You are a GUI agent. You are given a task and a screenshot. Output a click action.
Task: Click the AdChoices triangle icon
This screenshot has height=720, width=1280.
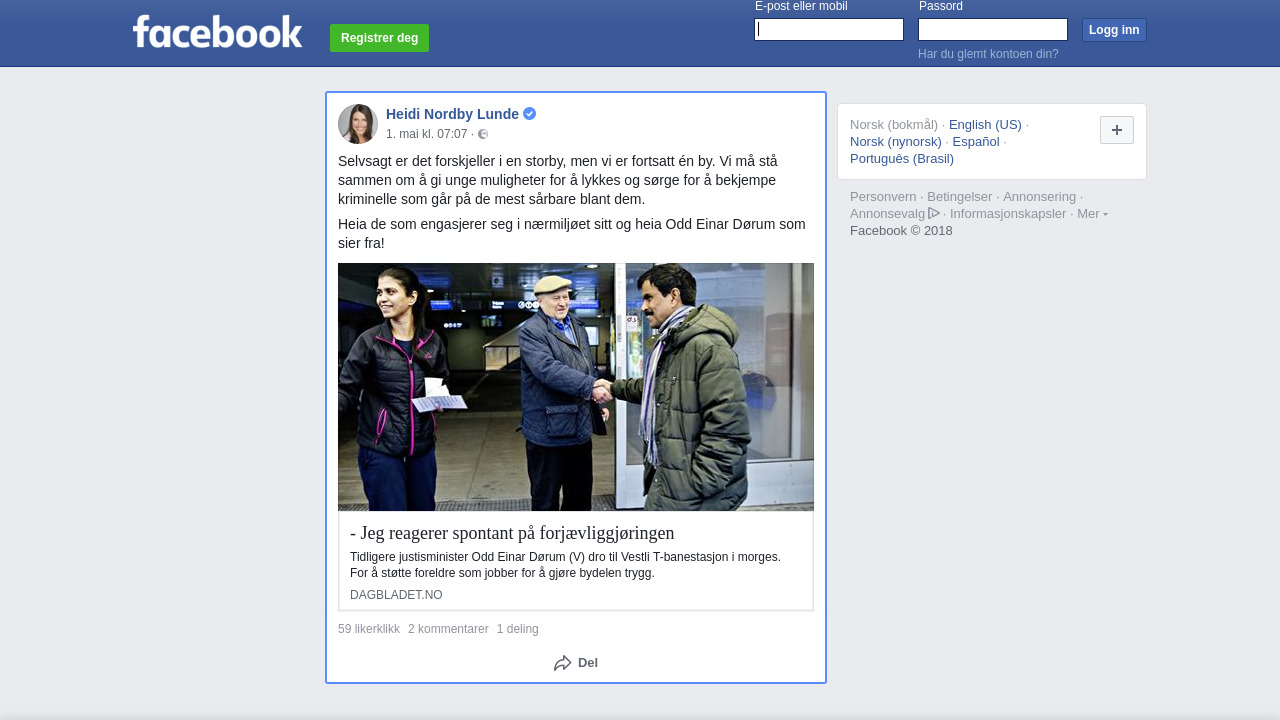[x=934, y=213]
